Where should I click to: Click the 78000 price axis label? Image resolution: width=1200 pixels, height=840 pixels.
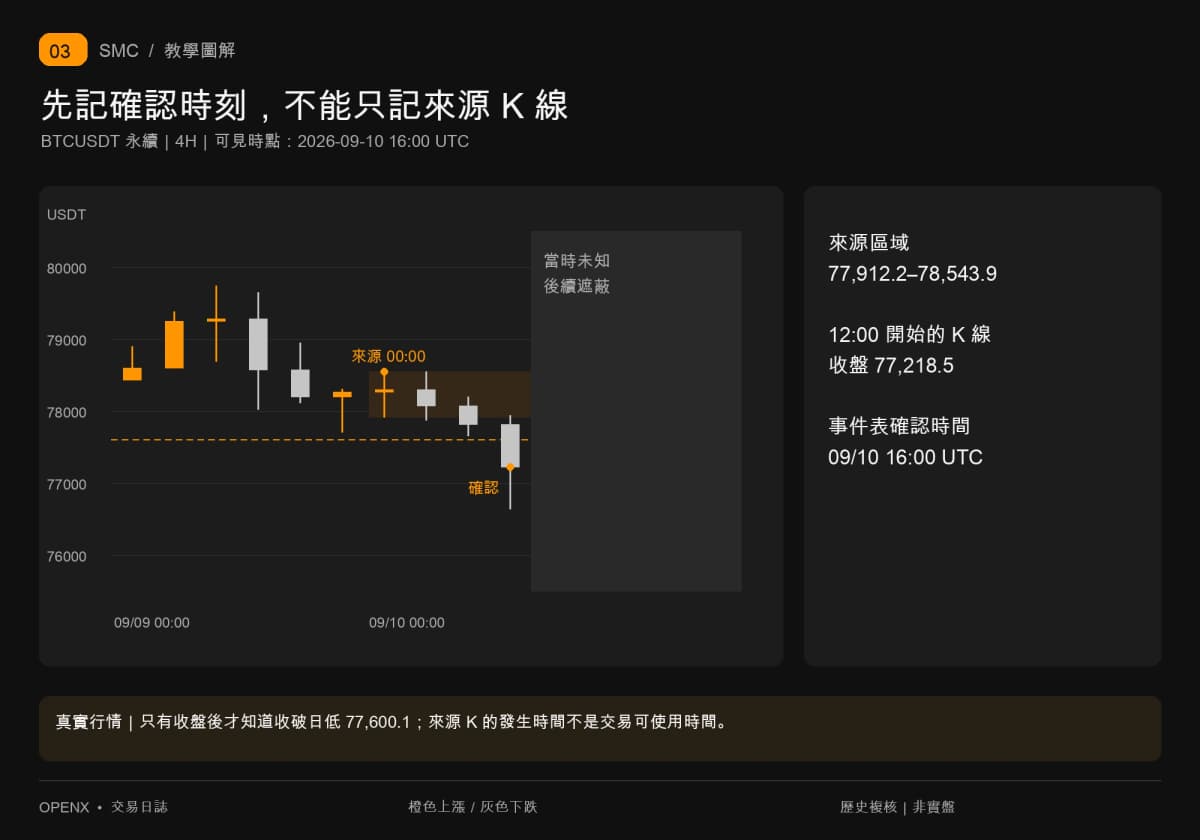tap(67, 412)
